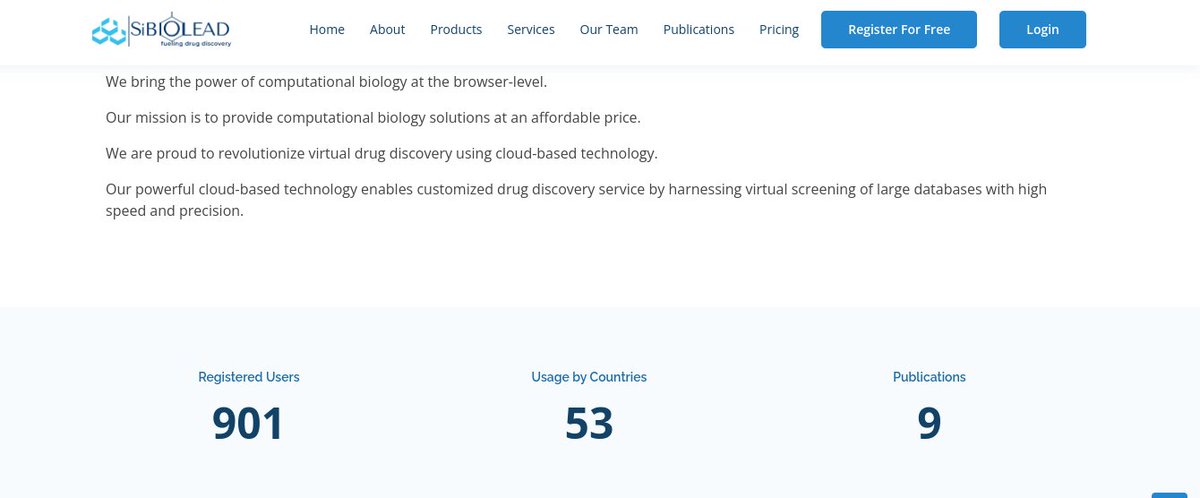The height and width of the screenshot is (498, 1200).
Task: Click the blue widget at the bottom-right corner
Action: pos(1169,494)
